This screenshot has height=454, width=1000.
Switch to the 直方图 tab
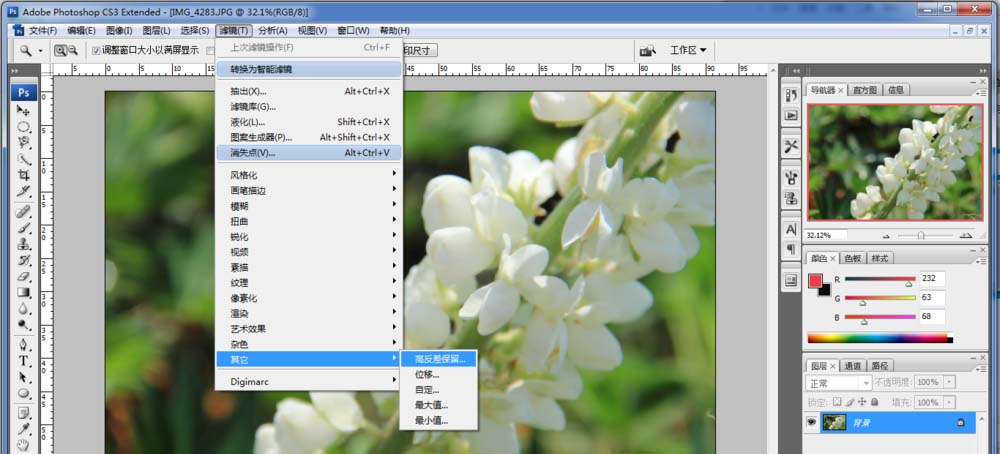pos(865,90)
